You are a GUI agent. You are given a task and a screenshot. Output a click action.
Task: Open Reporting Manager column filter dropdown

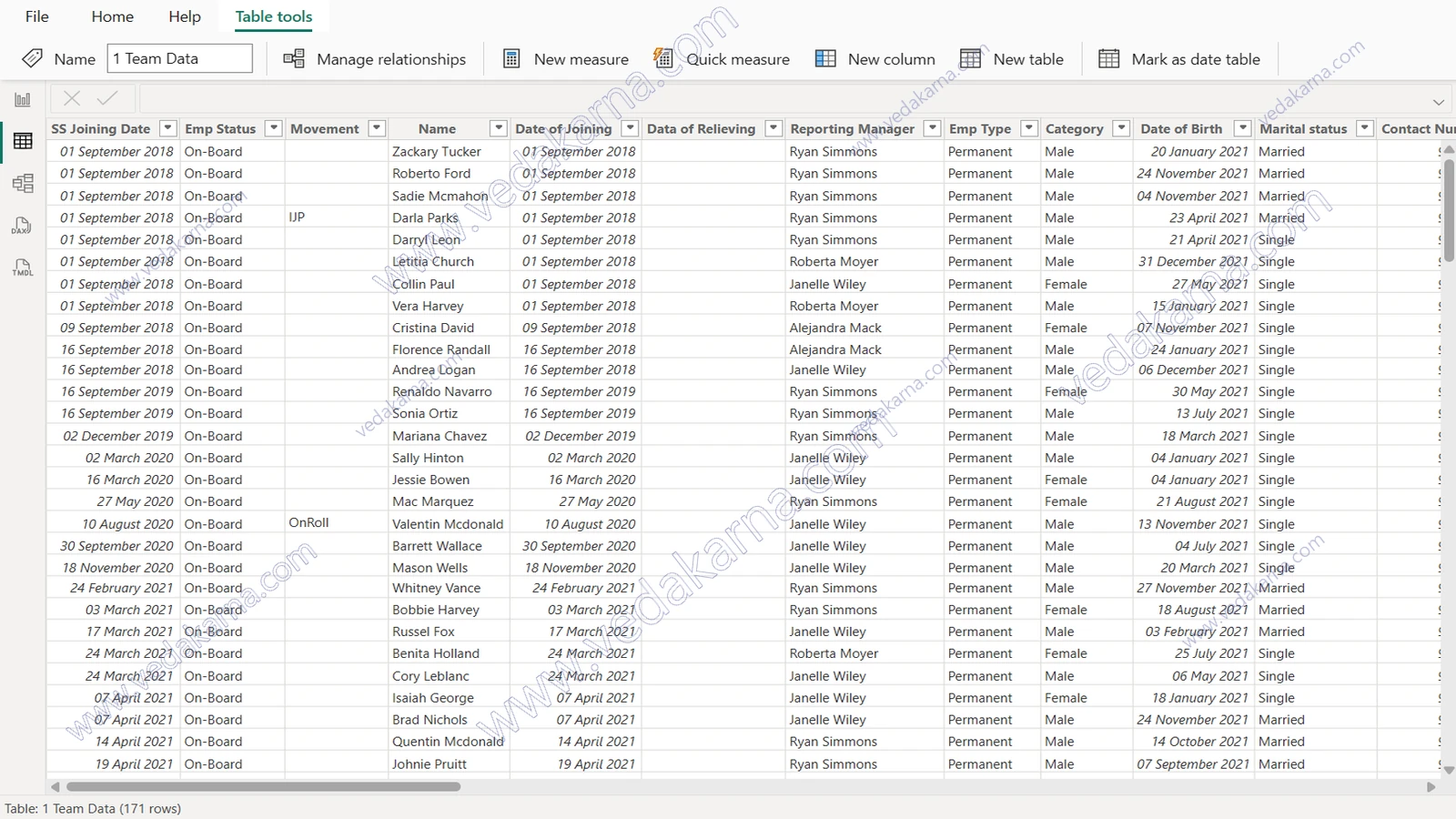tap(932, 128)
